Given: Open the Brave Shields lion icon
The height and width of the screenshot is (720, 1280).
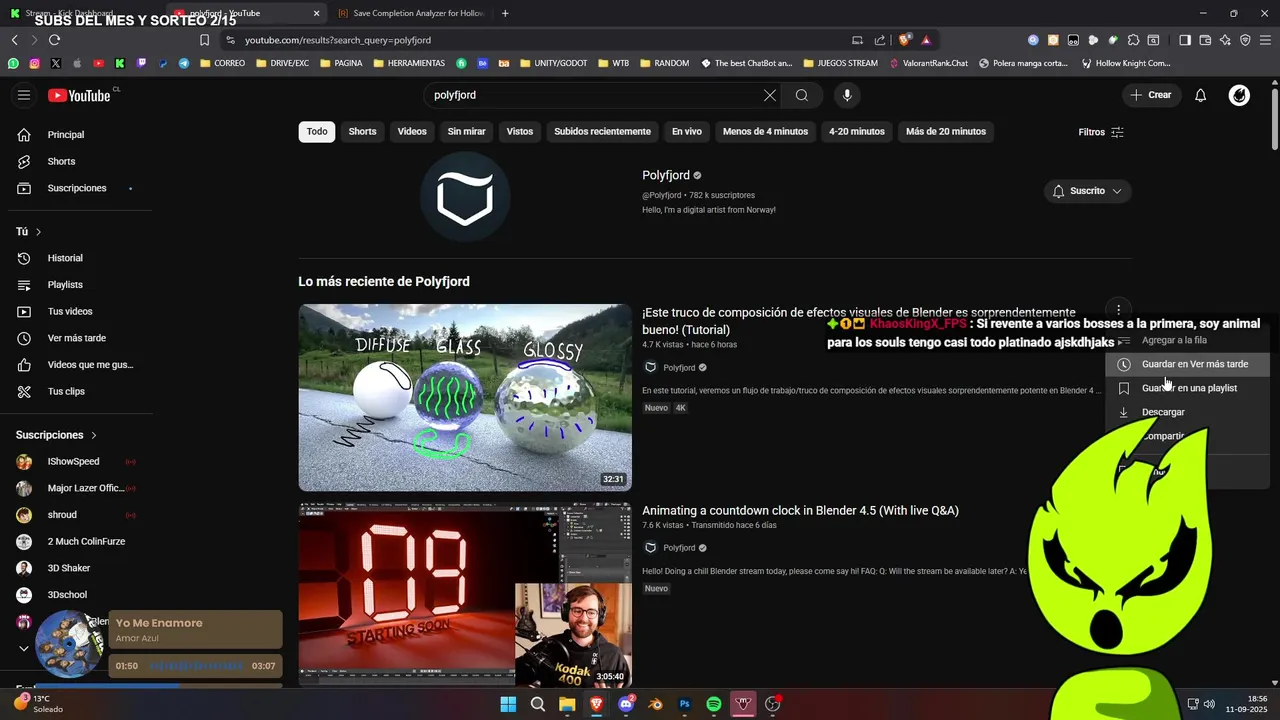Looking at the screenshot, I should click(904, 40).
